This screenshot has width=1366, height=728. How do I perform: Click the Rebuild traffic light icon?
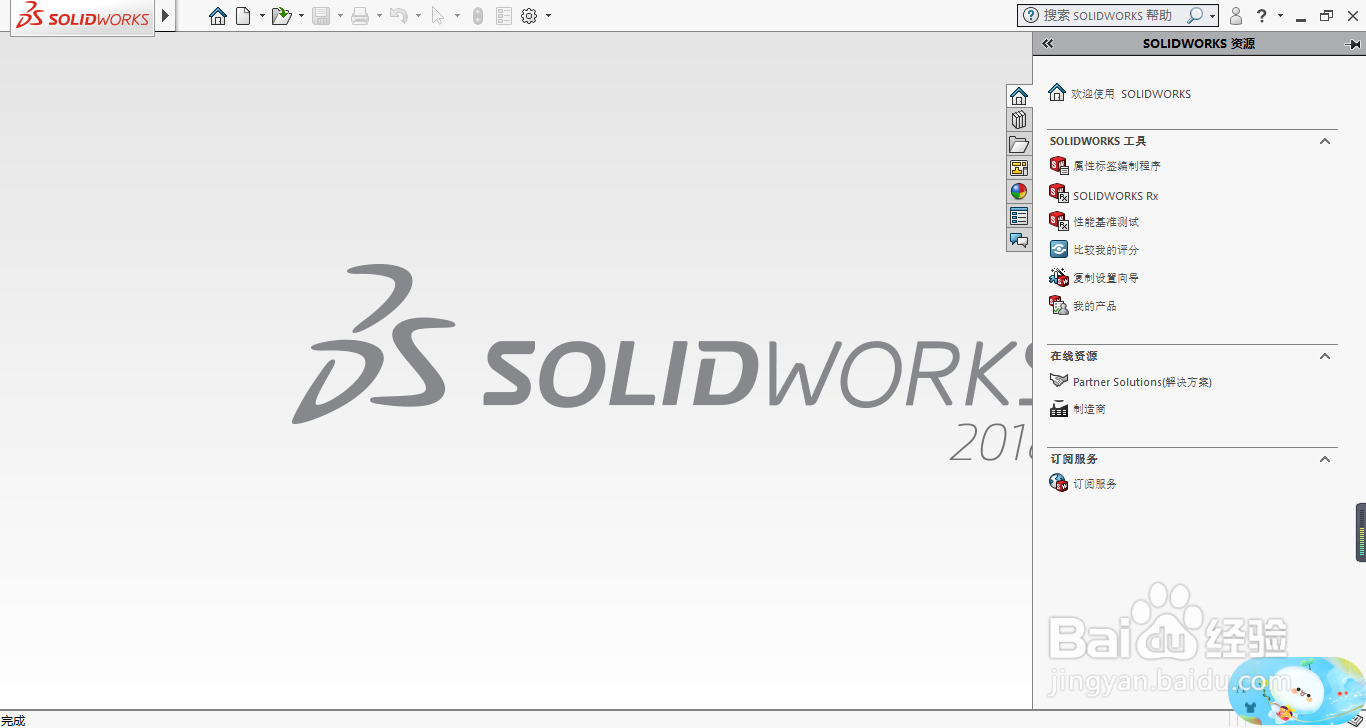[x=478, y=16]
